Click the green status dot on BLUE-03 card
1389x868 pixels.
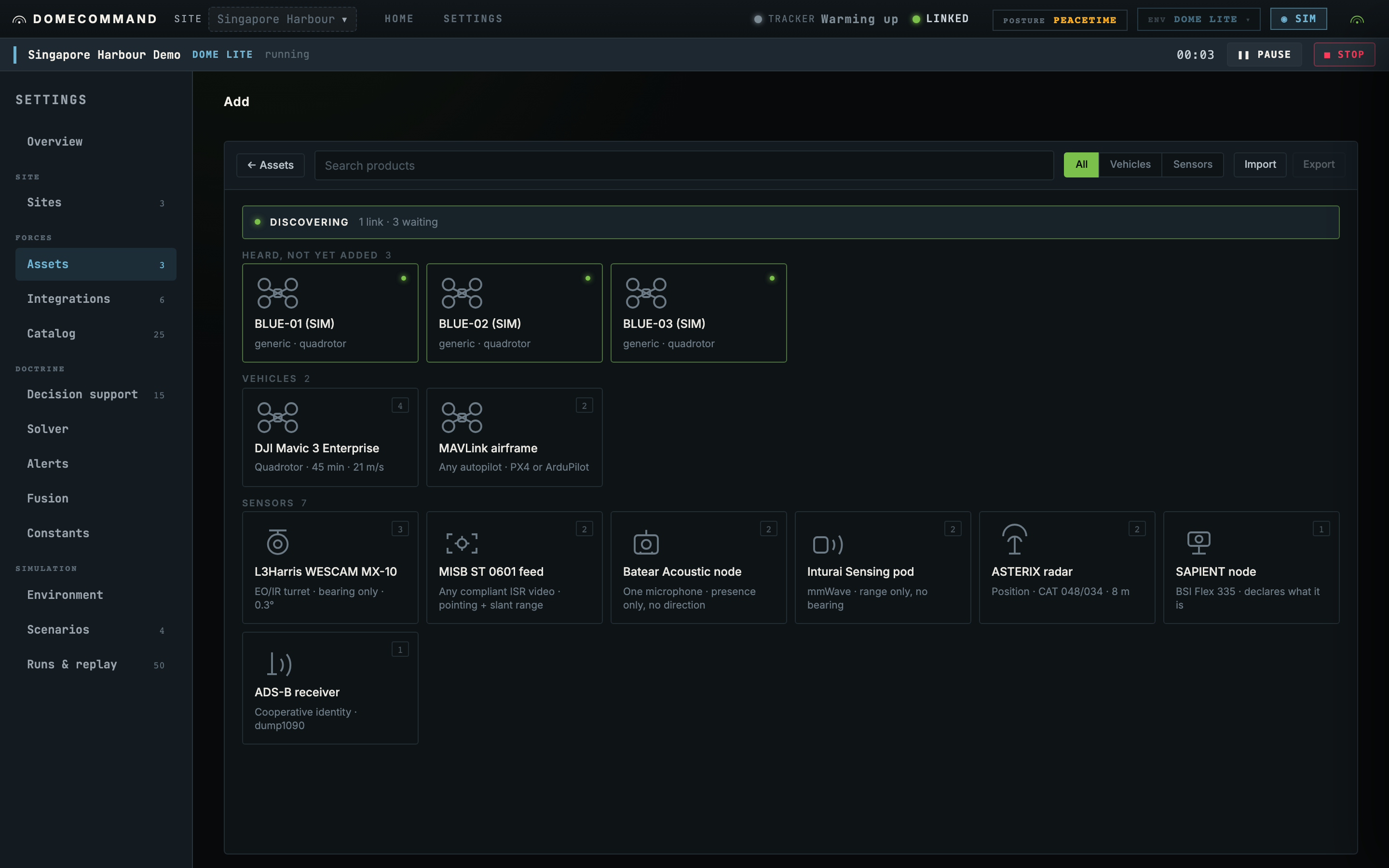point(772,278)
